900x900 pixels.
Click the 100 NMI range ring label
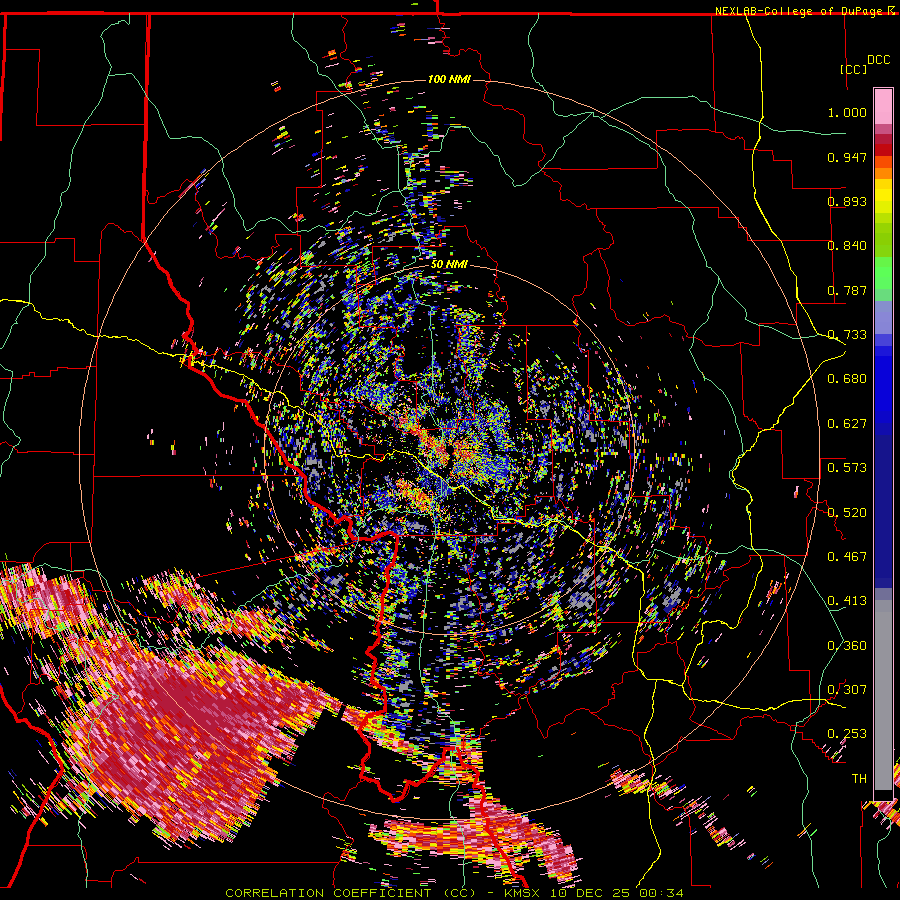[449, 79]
